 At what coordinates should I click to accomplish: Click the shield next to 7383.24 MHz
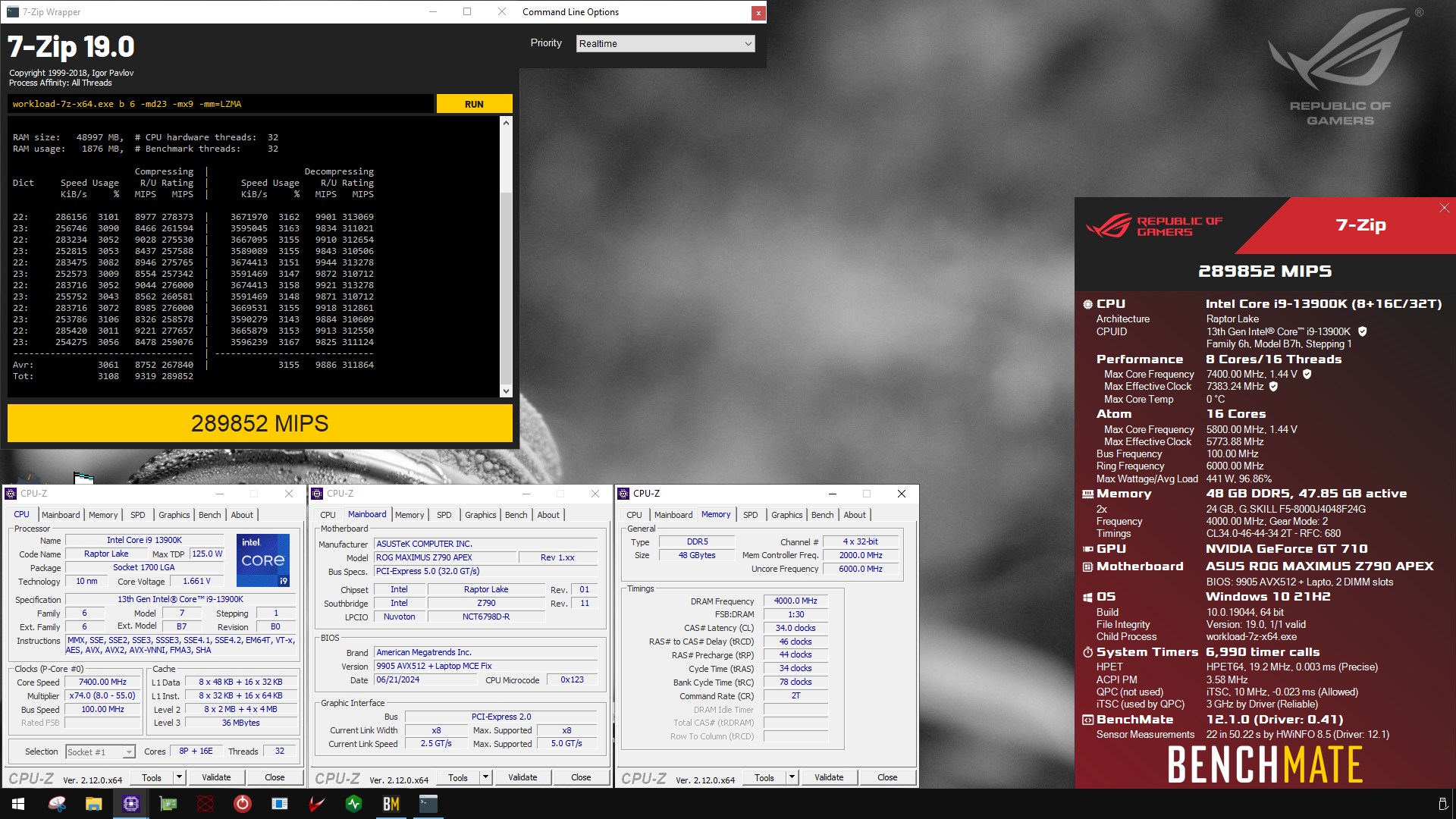pyautogui.click(x=1273, y=386)
